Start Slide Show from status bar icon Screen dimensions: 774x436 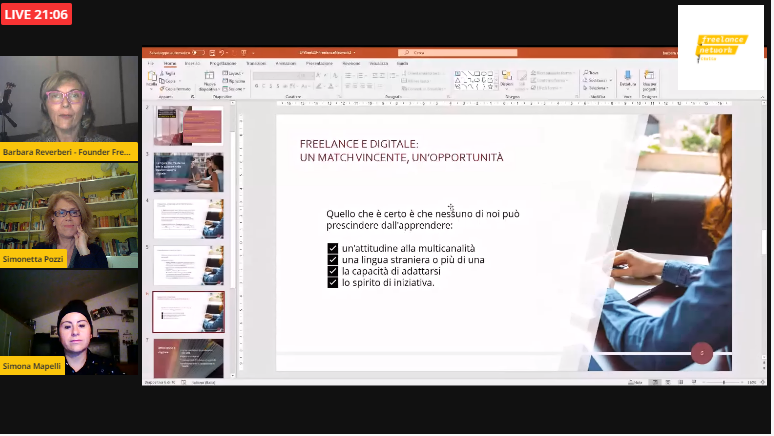[x=694, y=382]
